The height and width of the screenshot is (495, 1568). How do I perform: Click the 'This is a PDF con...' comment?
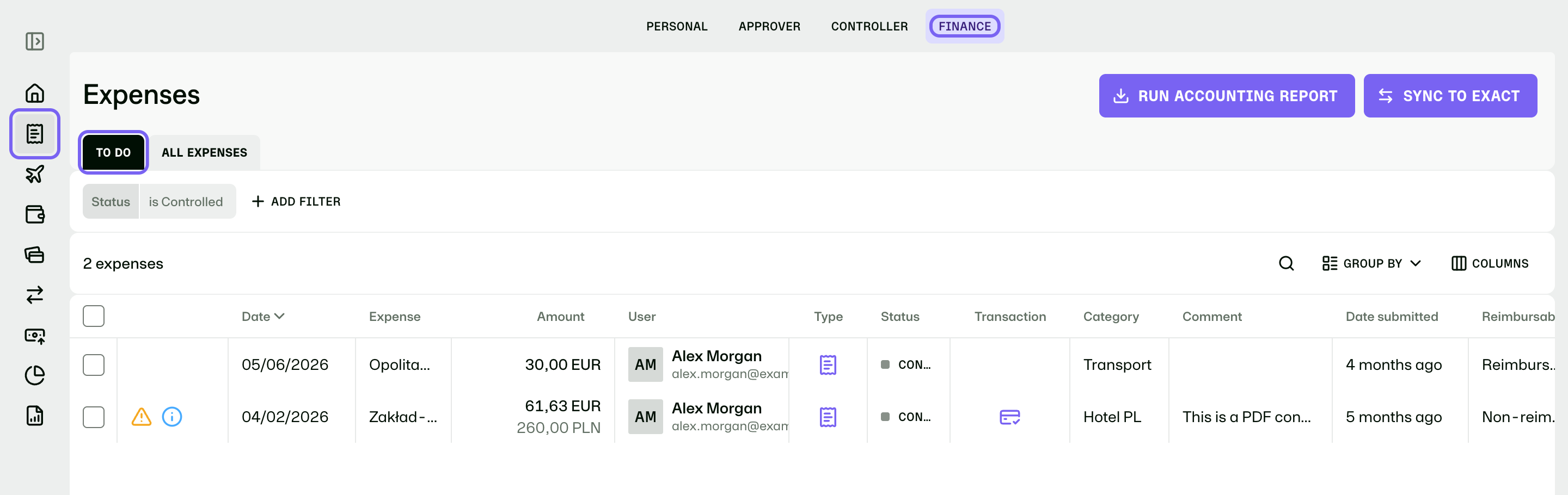click(x=1247, y=417)
